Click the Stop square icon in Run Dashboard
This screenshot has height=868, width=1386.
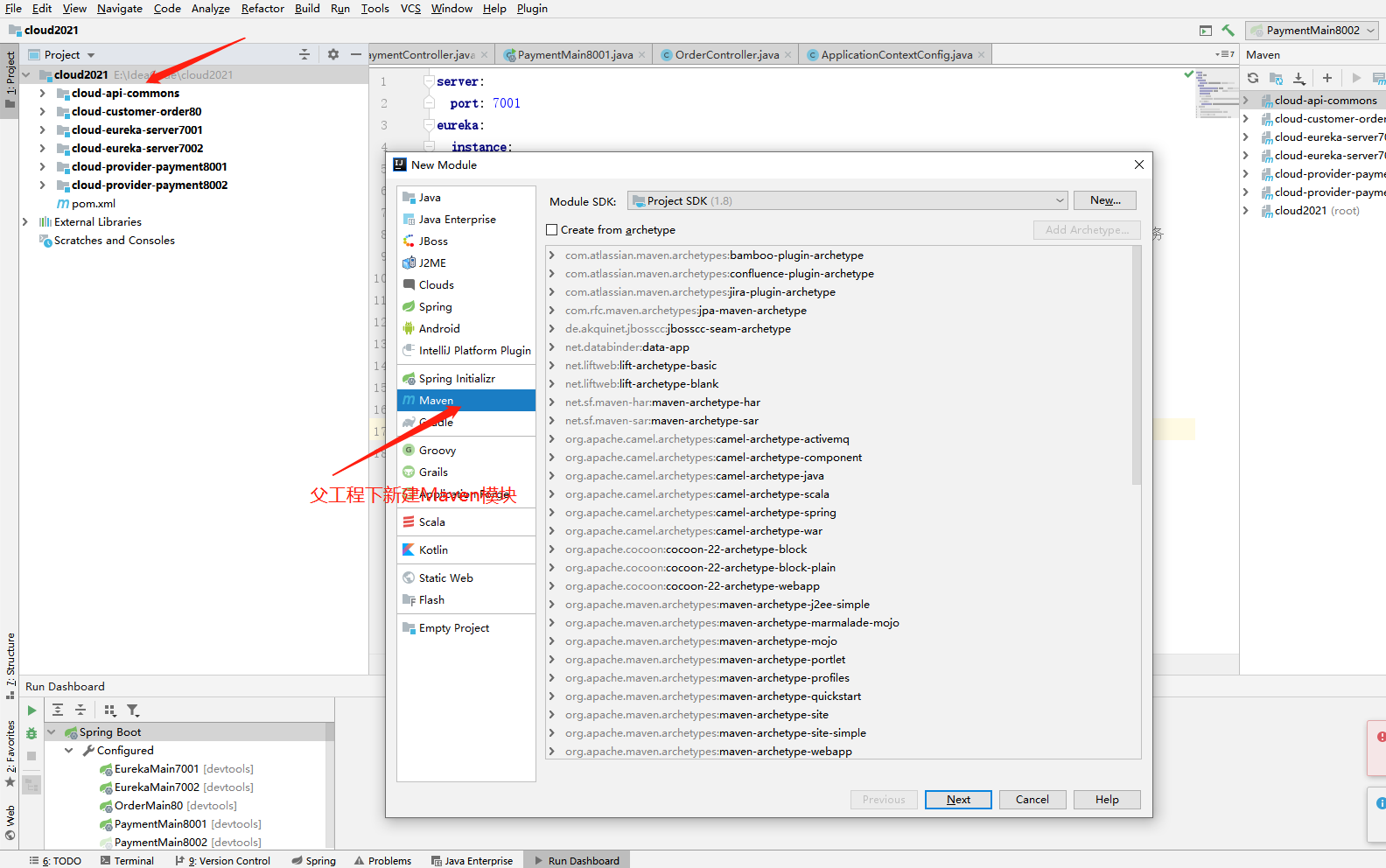tap(31, 756)
